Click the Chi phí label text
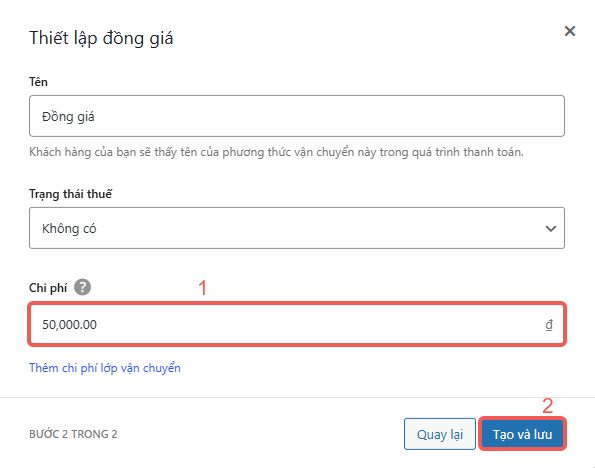 (48, 288)
